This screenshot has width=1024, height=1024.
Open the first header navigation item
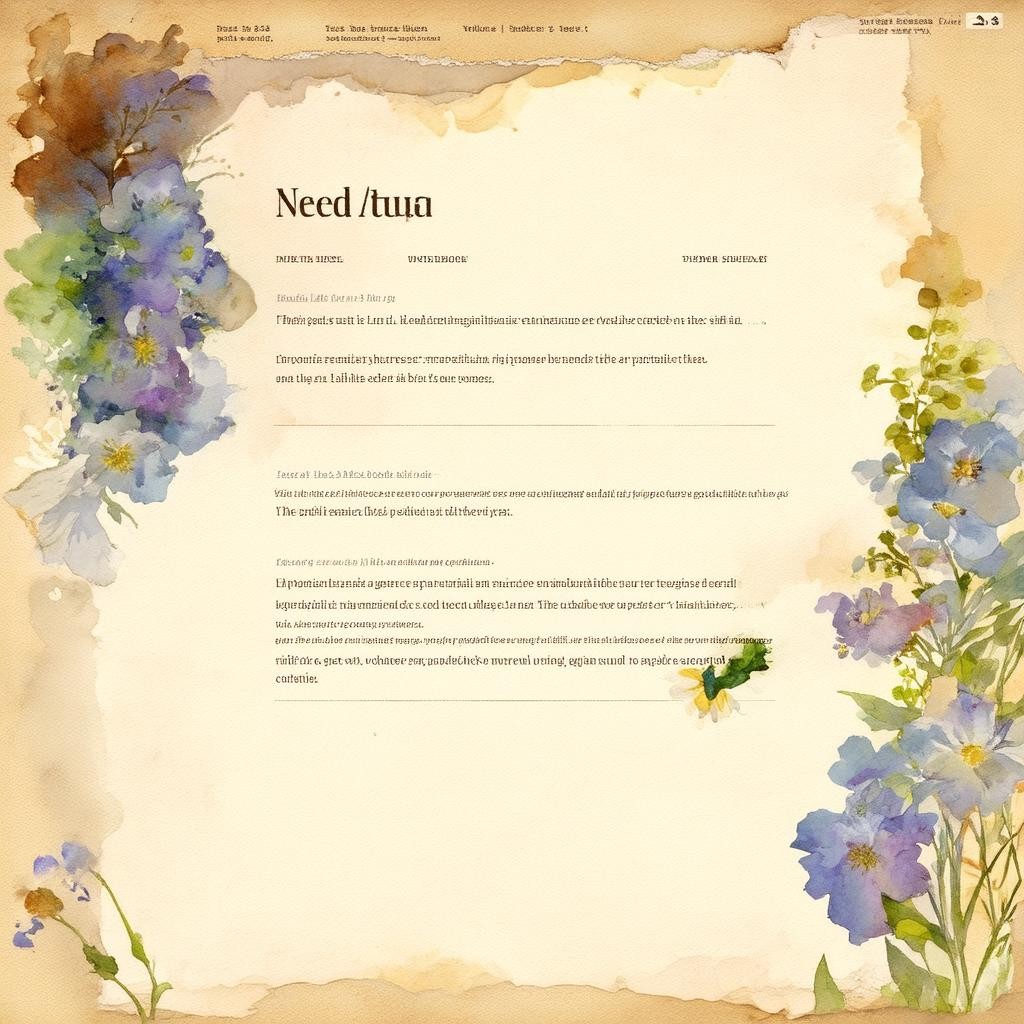pos(244,33)
